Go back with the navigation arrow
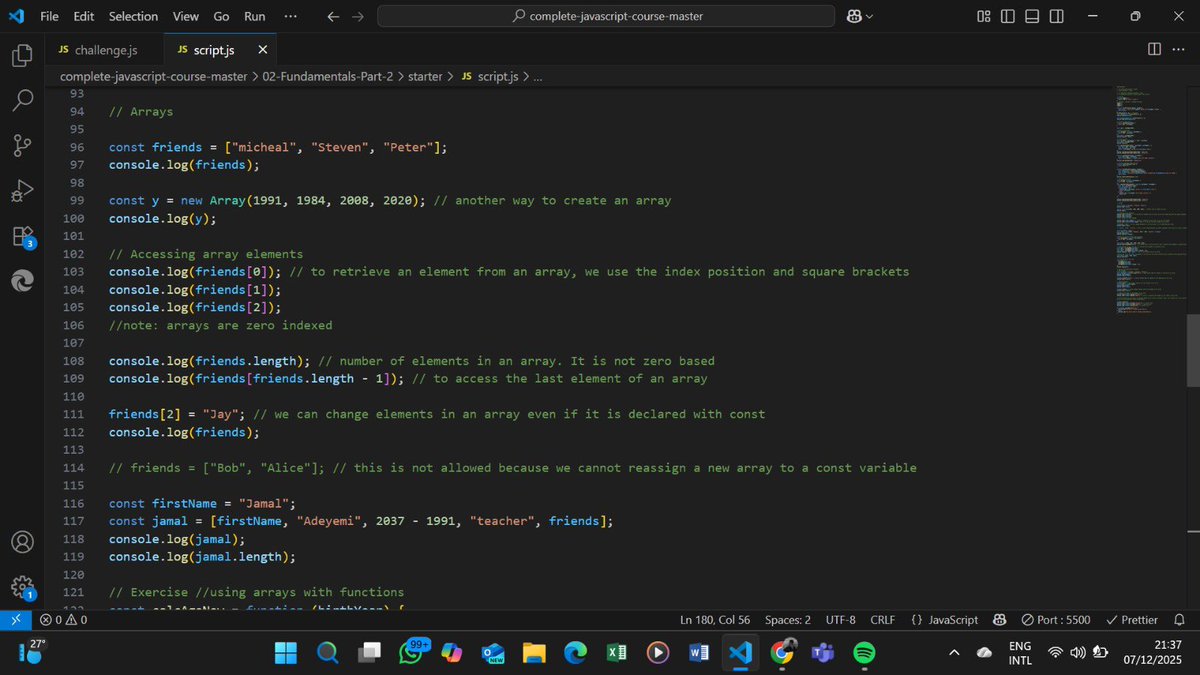The width and height of the screenshot is (1200, 675). 334,16
